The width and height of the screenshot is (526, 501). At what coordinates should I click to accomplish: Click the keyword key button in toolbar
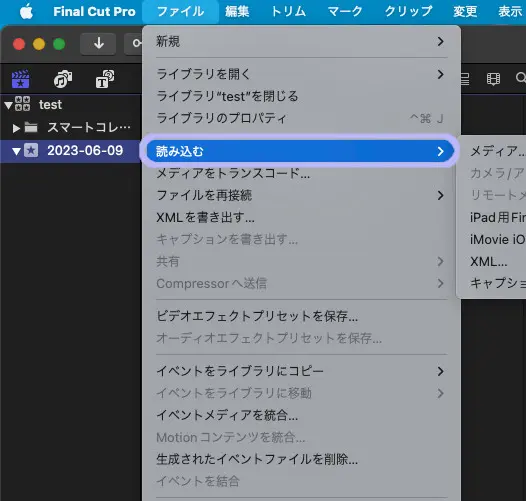(x=134, y=44)
